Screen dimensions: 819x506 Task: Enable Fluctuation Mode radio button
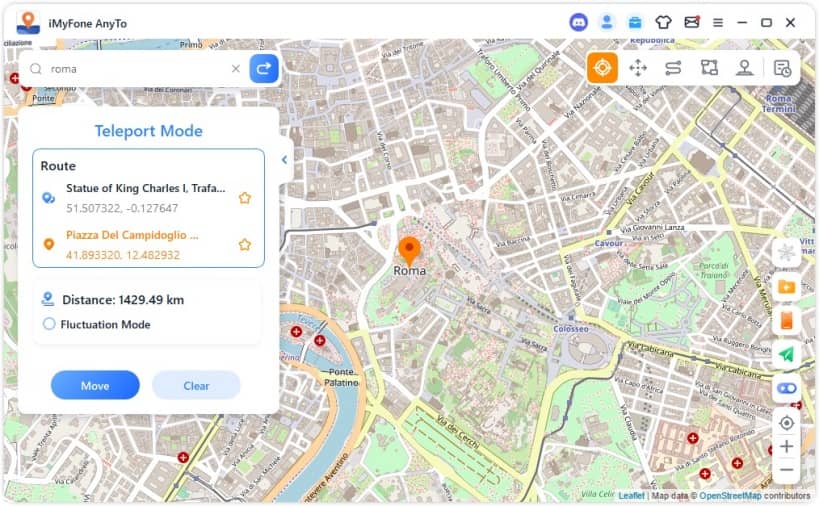(x=49, y=324)
